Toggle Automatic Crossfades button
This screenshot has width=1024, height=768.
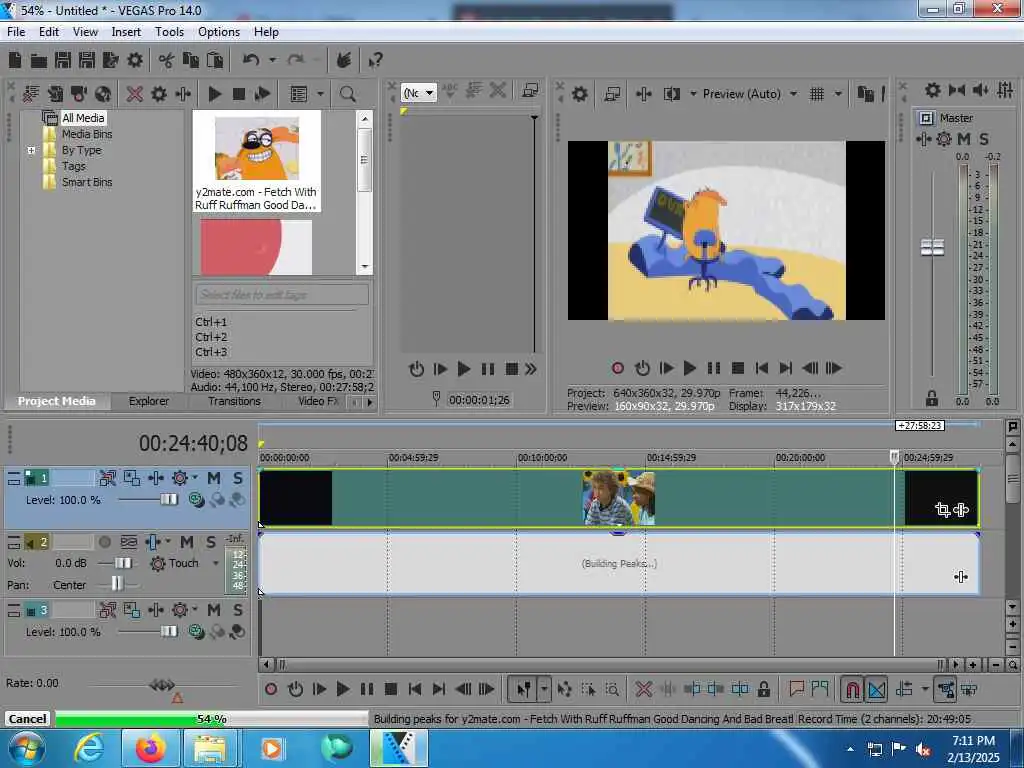click(876, 689)
